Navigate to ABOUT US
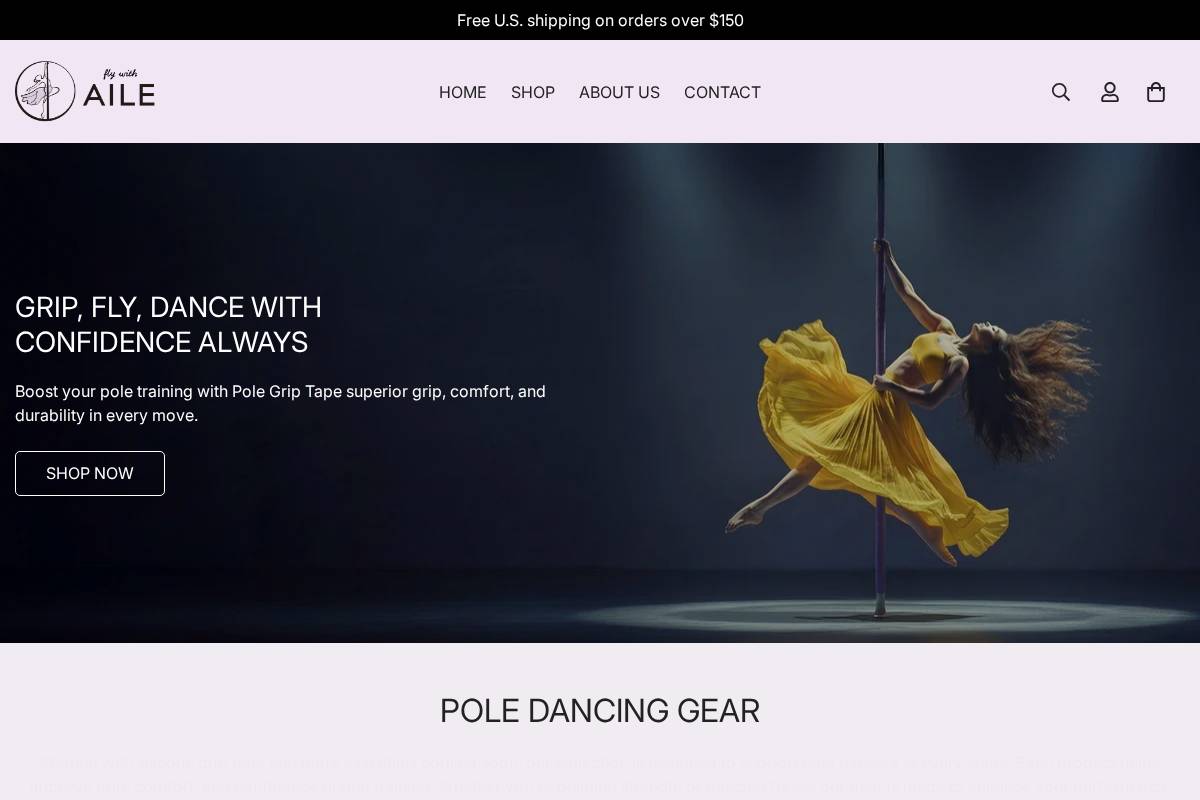This screenshot has height=800, width=1200. coord(619,92)
